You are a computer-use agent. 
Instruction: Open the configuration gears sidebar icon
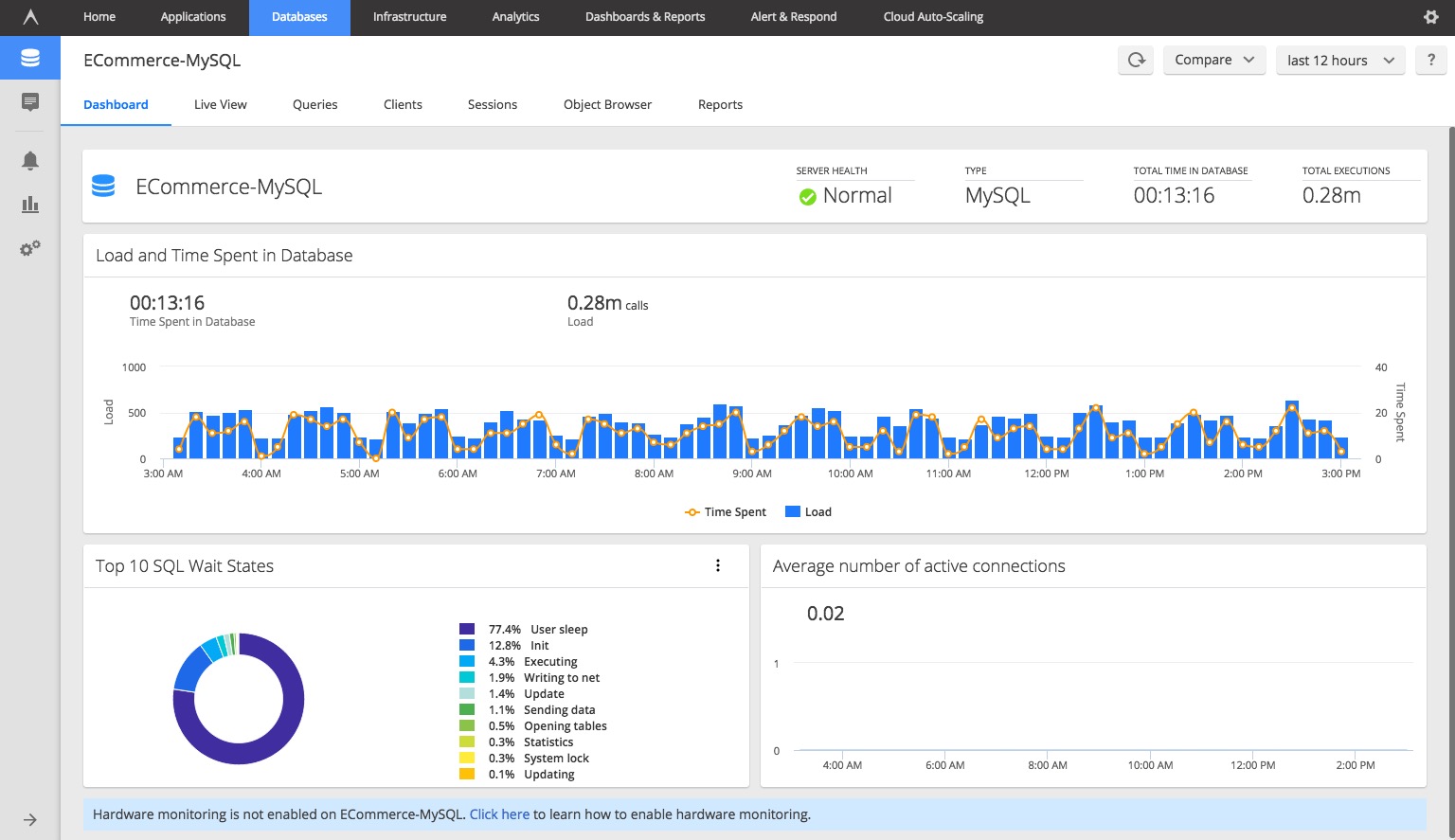pos(30,248)
